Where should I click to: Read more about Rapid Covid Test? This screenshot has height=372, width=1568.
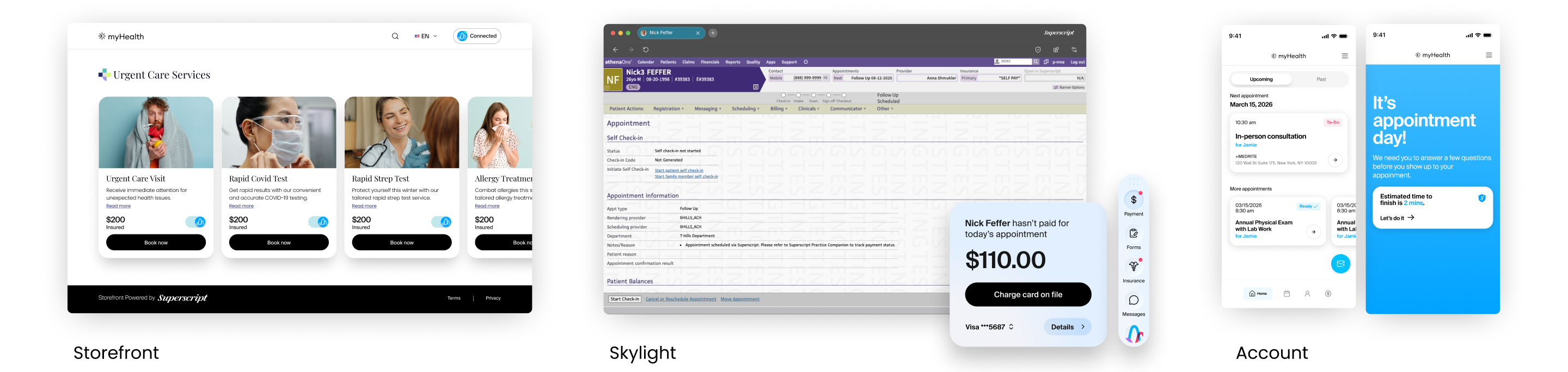[241, 206]
